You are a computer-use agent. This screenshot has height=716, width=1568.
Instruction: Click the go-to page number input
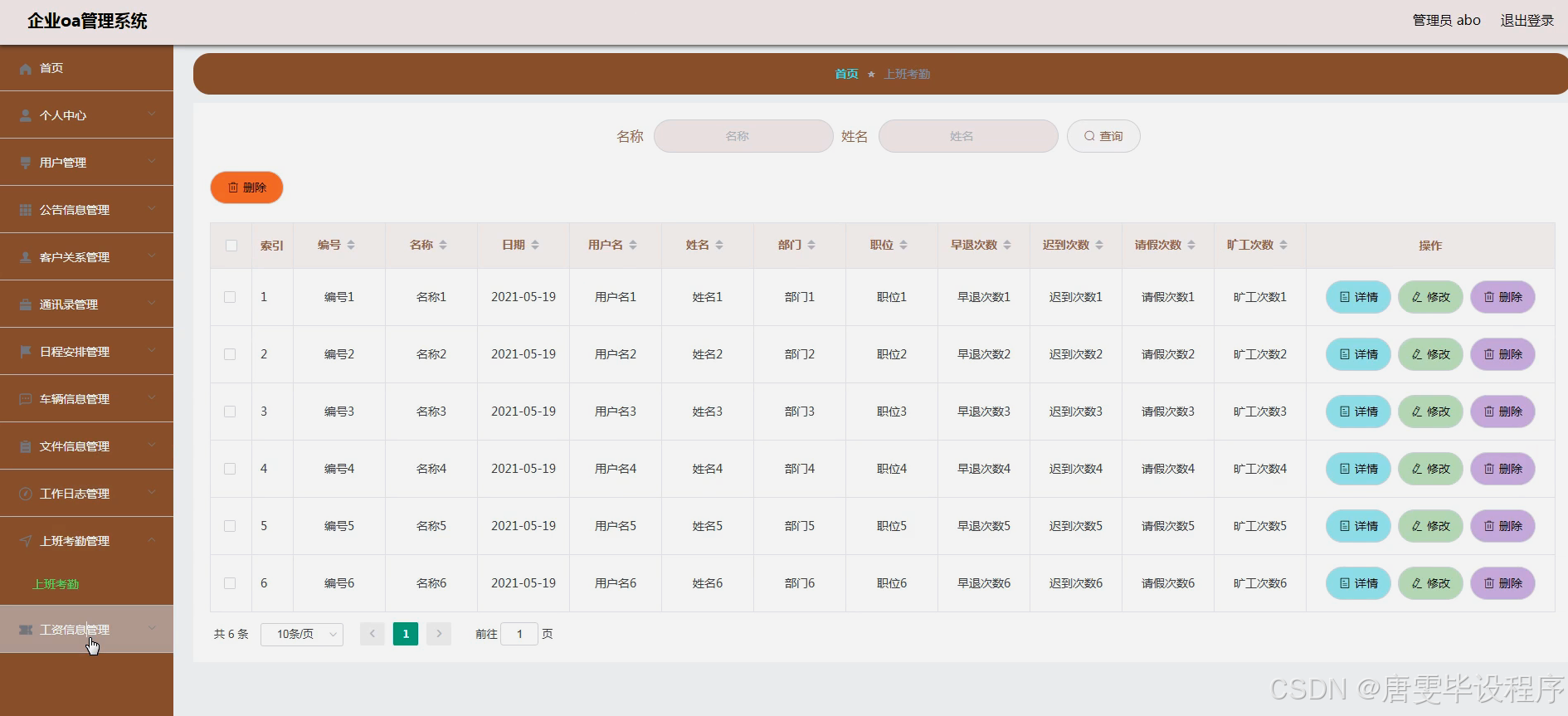[519, 634]
